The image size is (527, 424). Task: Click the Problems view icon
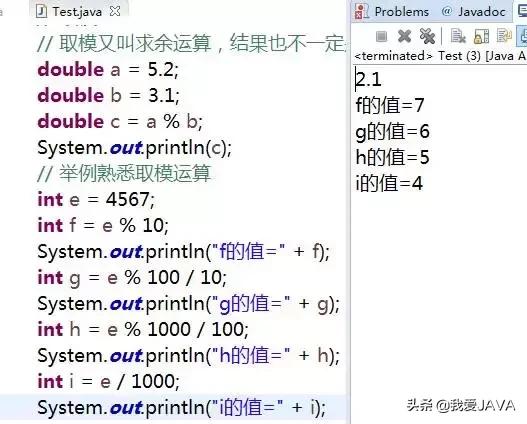362,12
